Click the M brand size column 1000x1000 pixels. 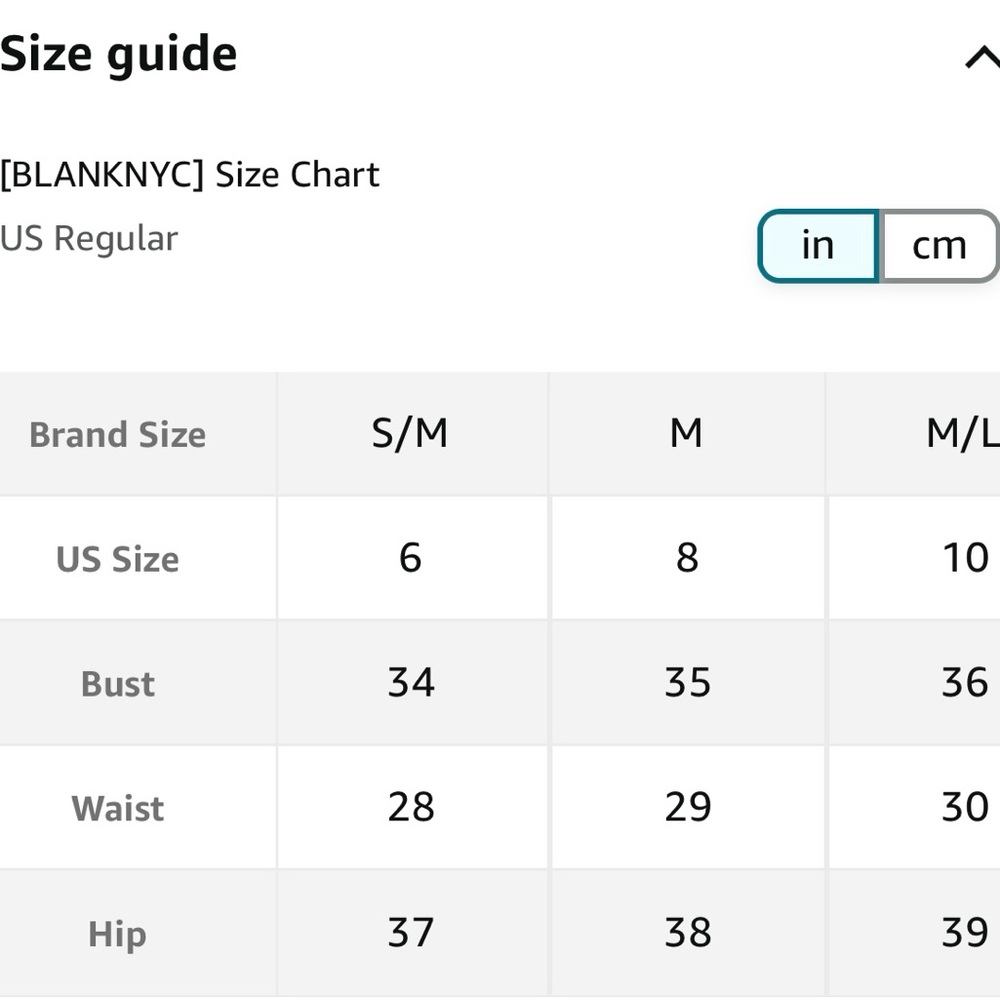tap(687, 434)
